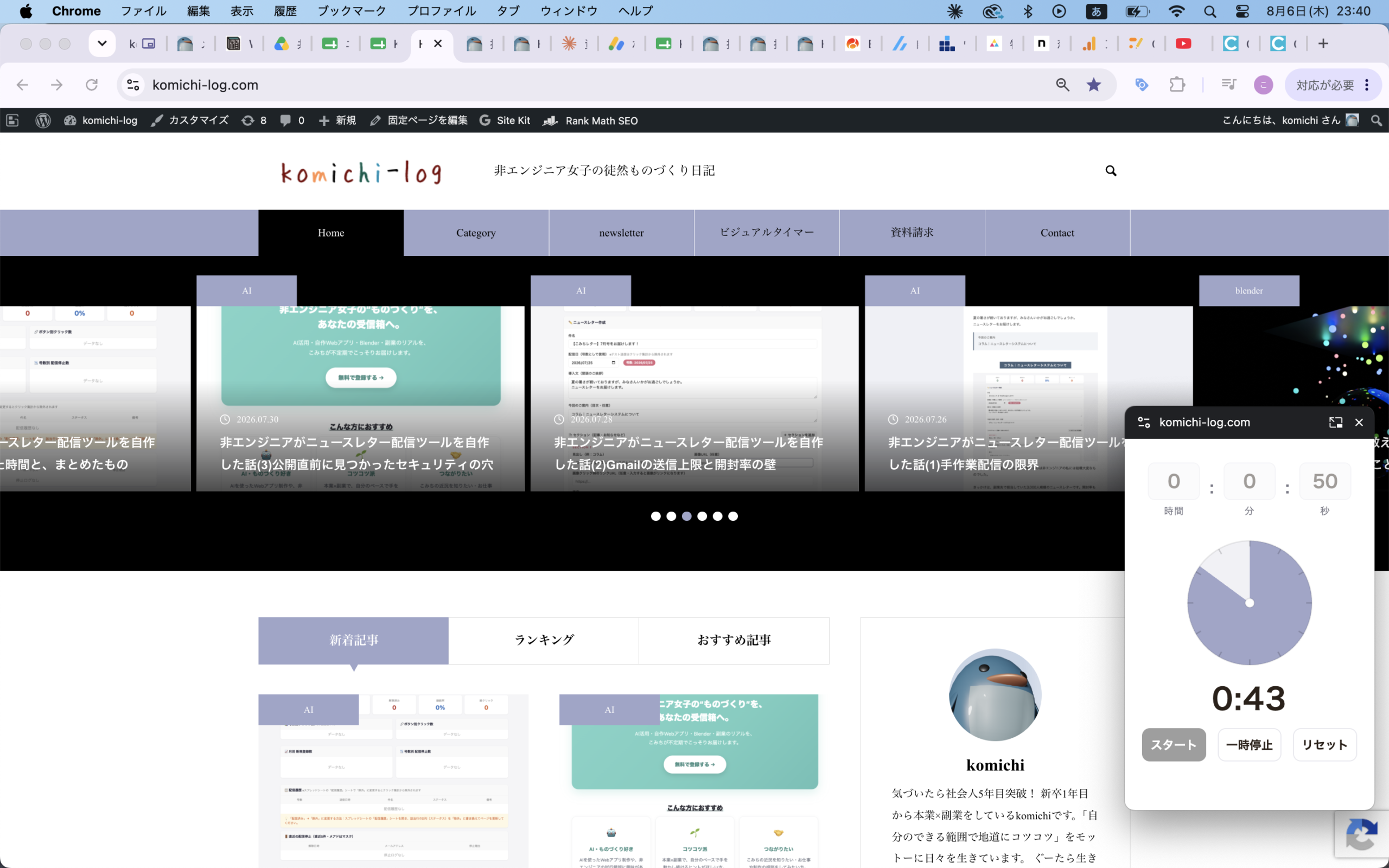
Task: Open the 資料請求 navigation item
Action: 912,233
